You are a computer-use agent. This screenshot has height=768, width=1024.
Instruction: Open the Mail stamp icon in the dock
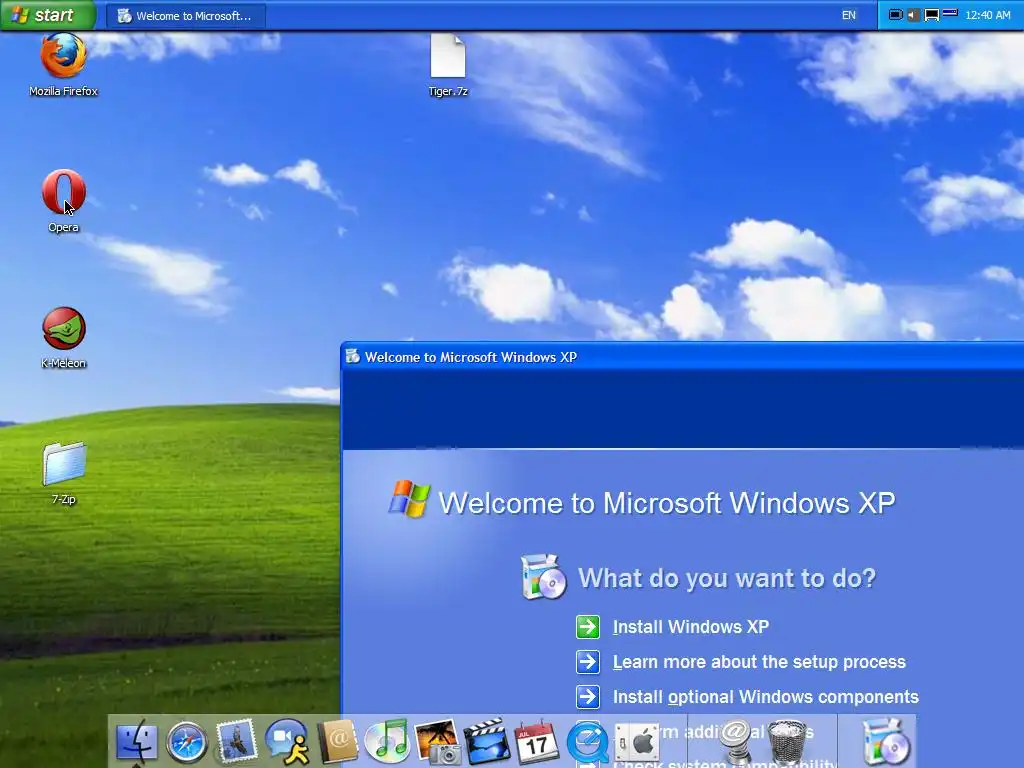pyautogui.click(x=236, y=741)
